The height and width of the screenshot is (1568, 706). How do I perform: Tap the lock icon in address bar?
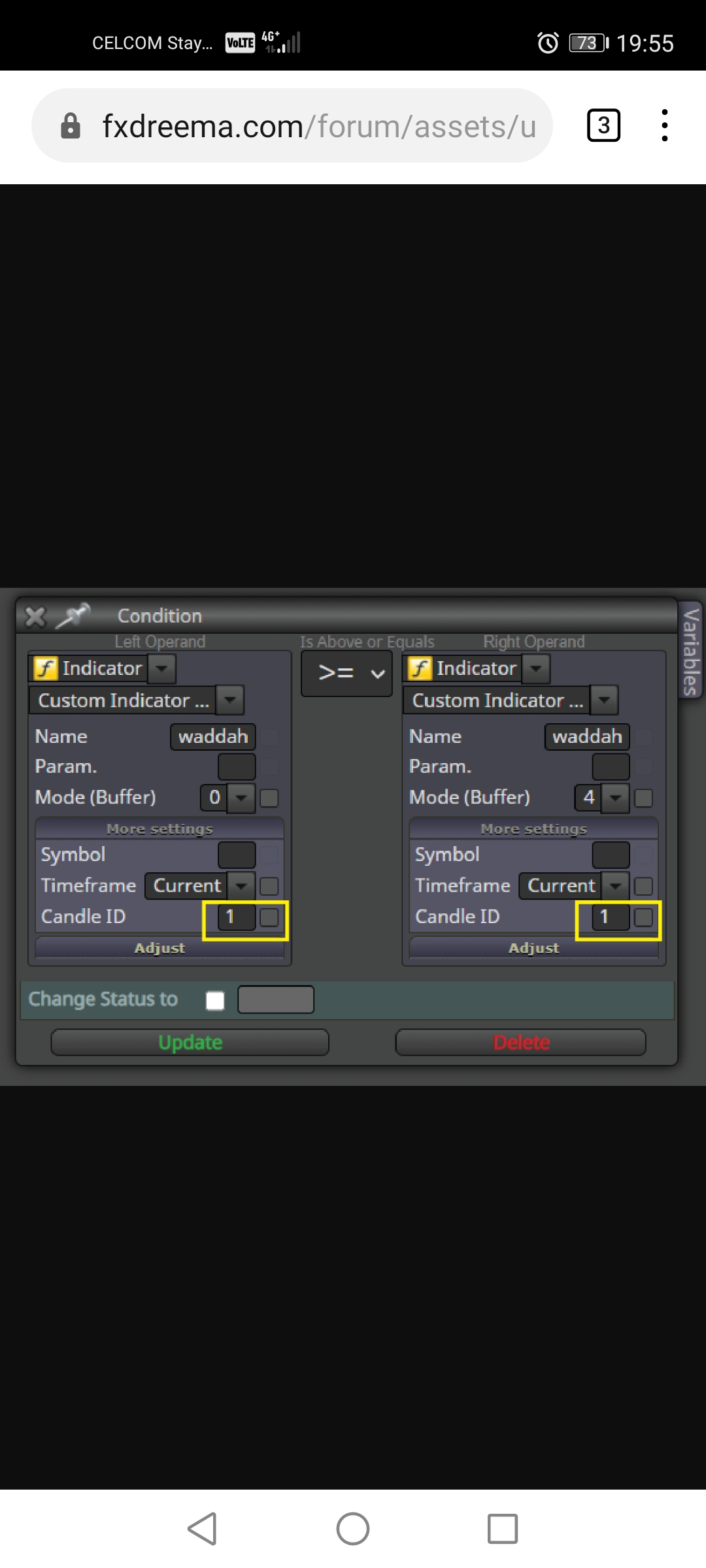tap(70, 125)
